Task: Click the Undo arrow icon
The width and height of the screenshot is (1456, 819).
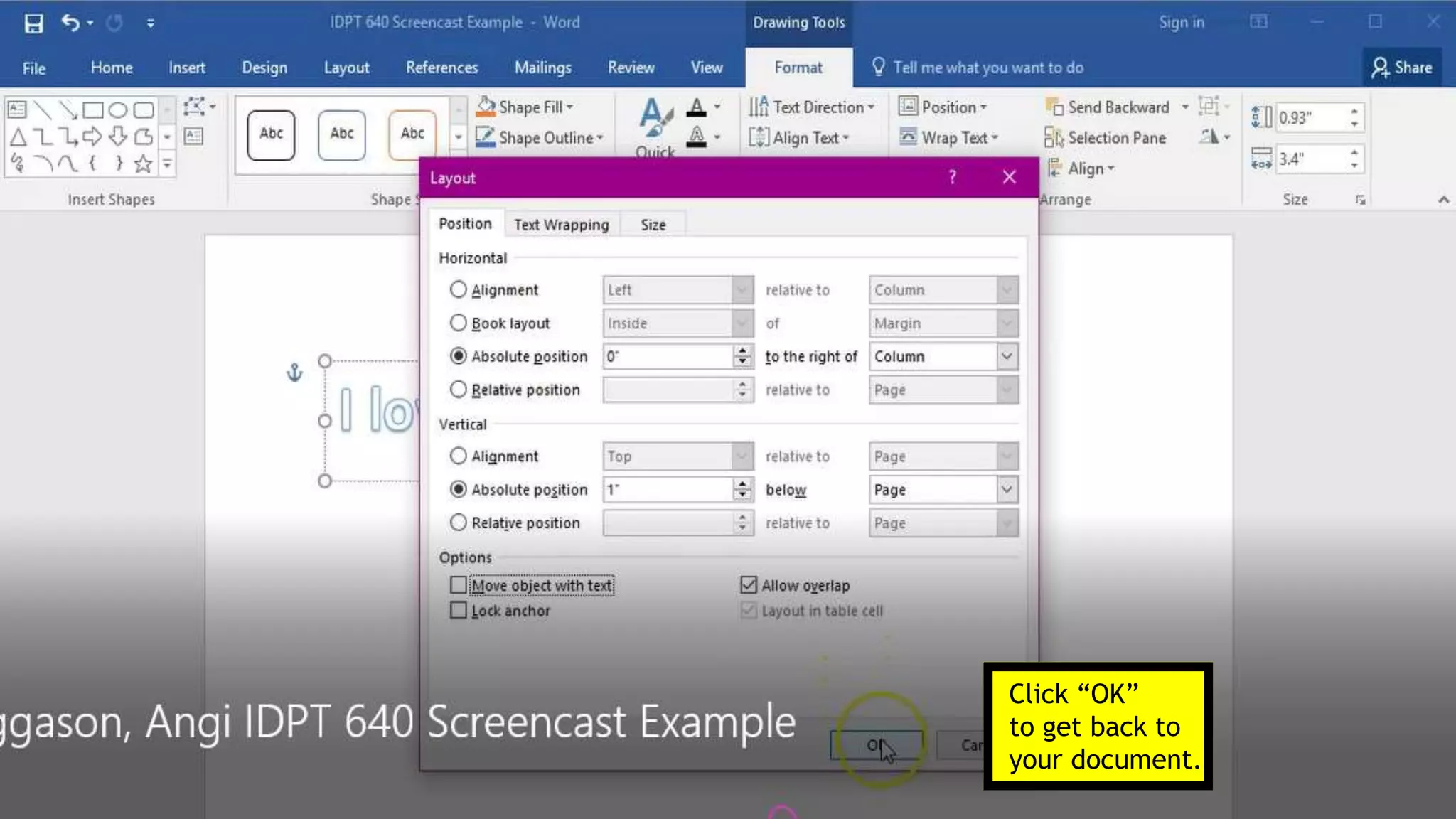Action: pyautogui.click(x=70, y=23)
